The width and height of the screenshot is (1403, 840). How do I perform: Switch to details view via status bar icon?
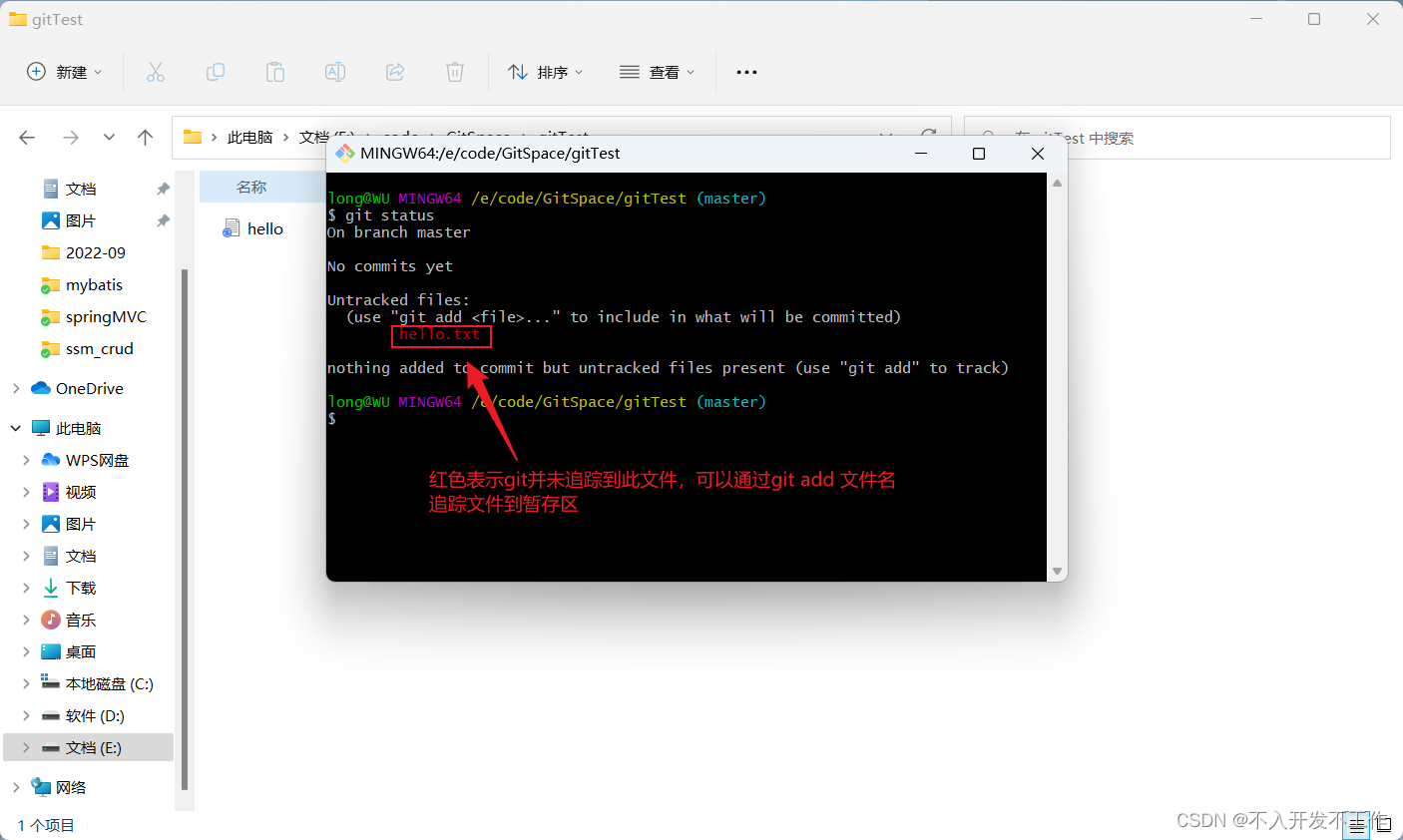(x=1357, y=825)
